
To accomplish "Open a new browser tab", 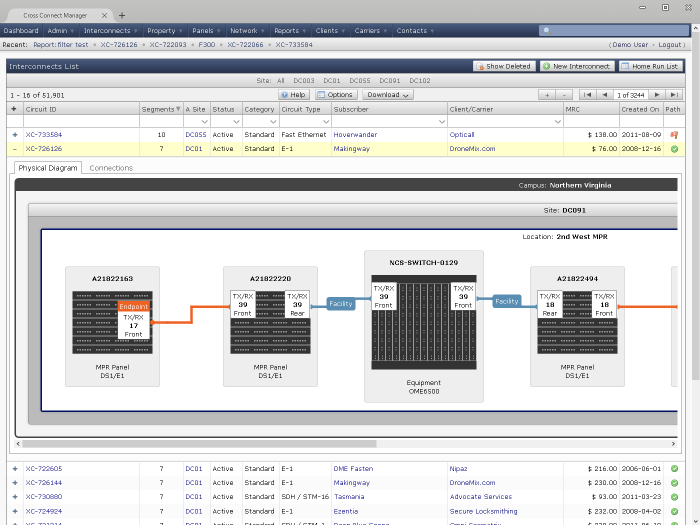I will click(122, 15).
